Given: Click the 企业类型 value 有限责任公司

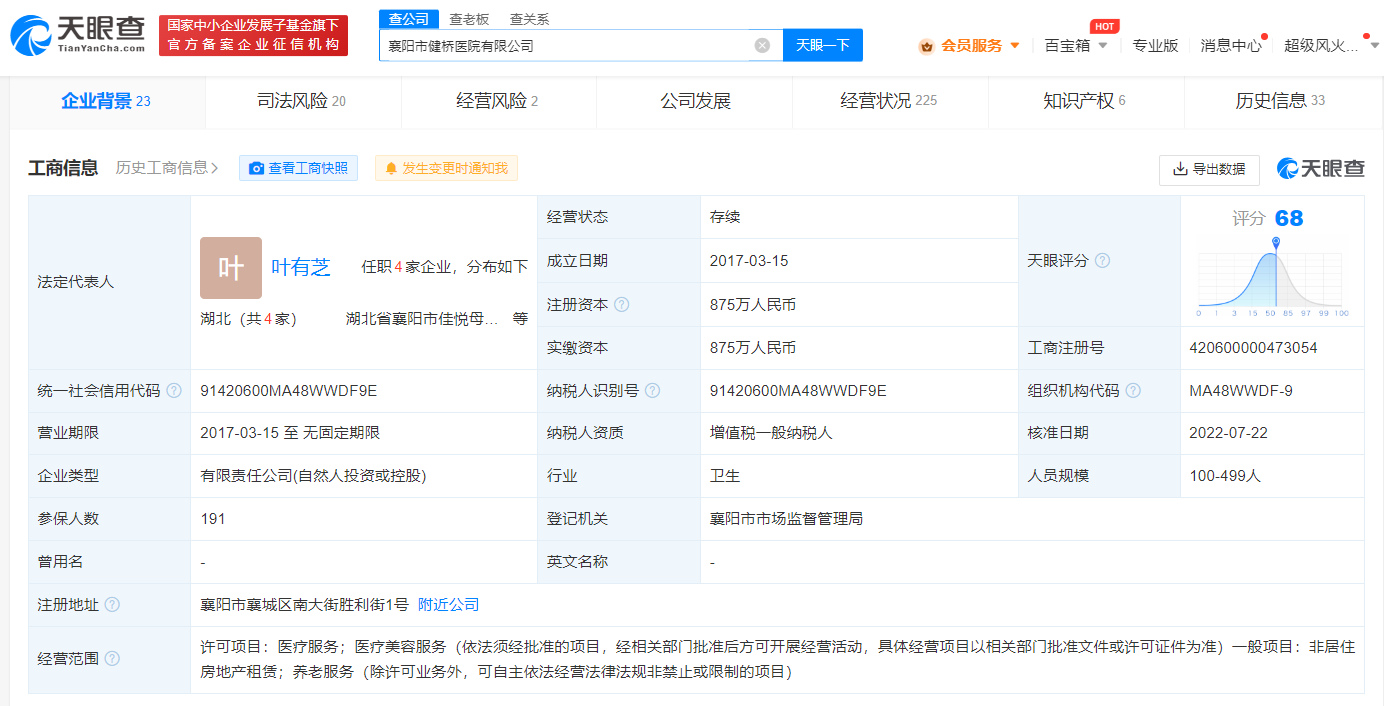Looking at the screenshot, I should tap(313, 476).
